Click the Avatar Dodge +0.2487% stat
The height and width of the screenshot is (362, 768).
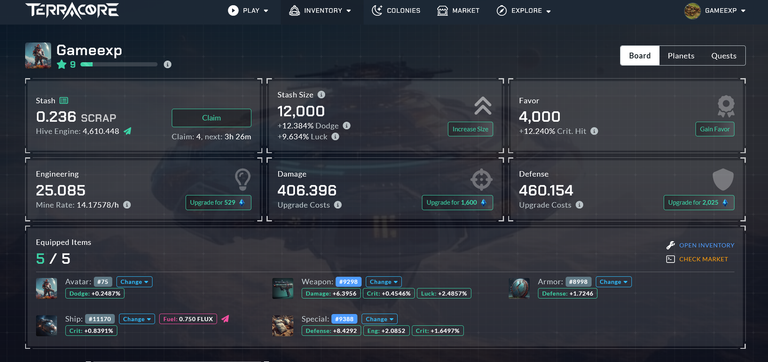coord(95,293)
